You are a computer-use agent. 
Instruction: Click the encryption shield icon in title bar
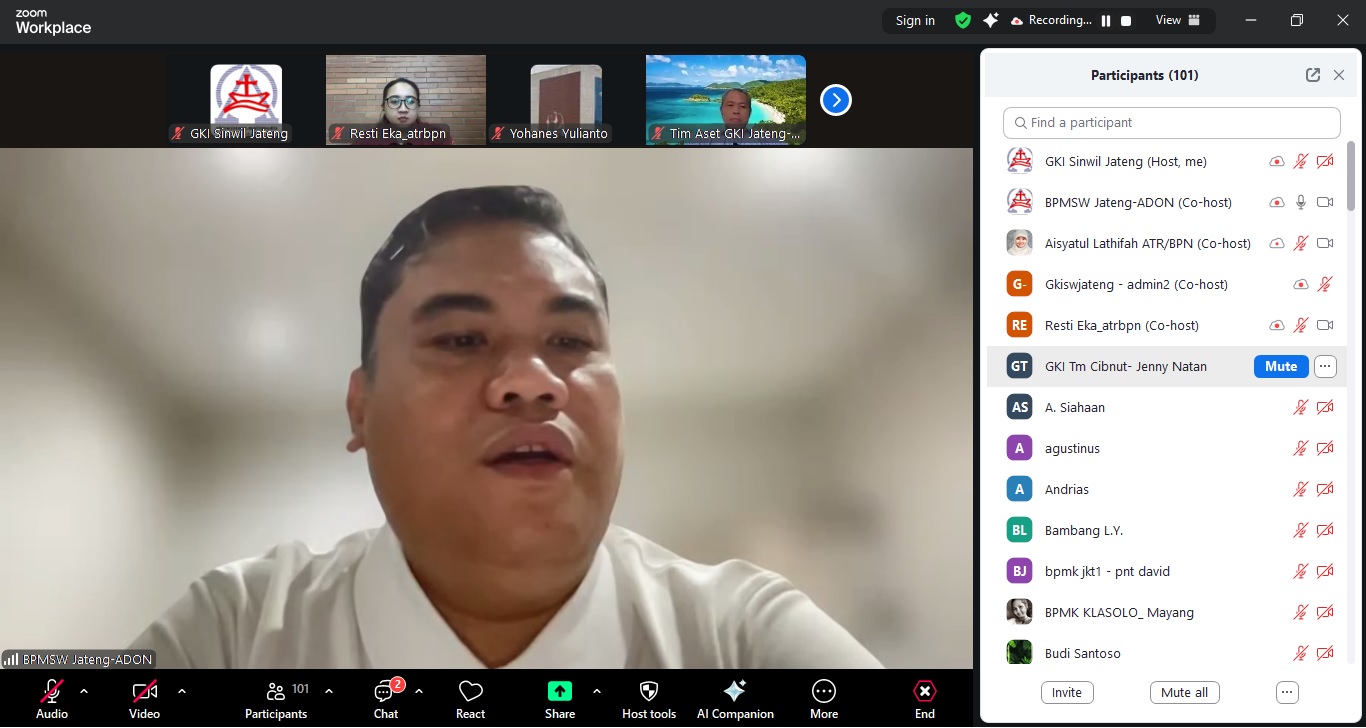point(962,20)
